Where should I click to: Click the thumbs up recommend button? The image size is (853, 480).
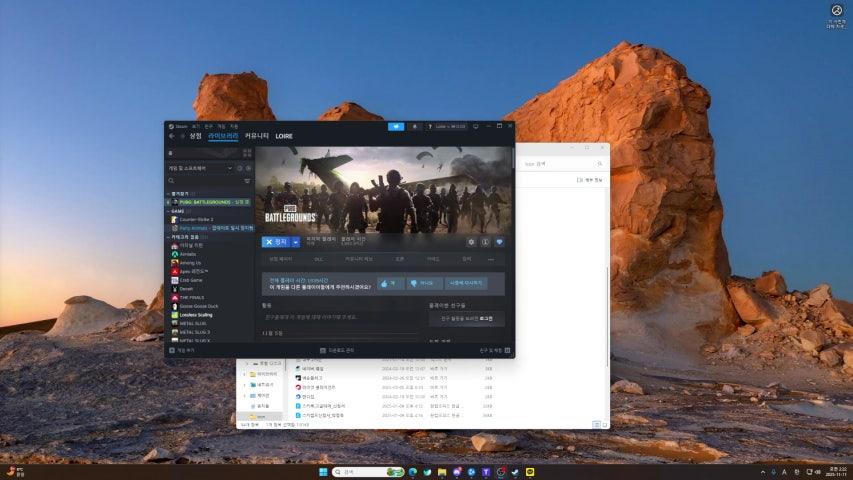pos(391,284)
